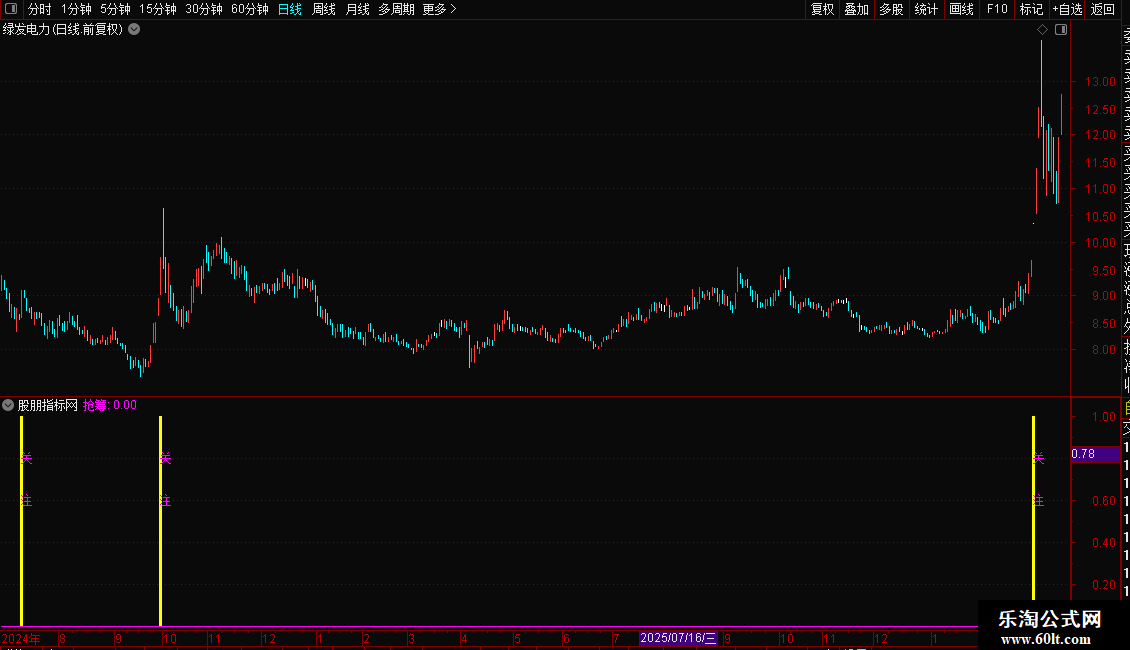Click the diamond icon above chart
This screenshot has width=1130, height=650.
coord(1042,30)
